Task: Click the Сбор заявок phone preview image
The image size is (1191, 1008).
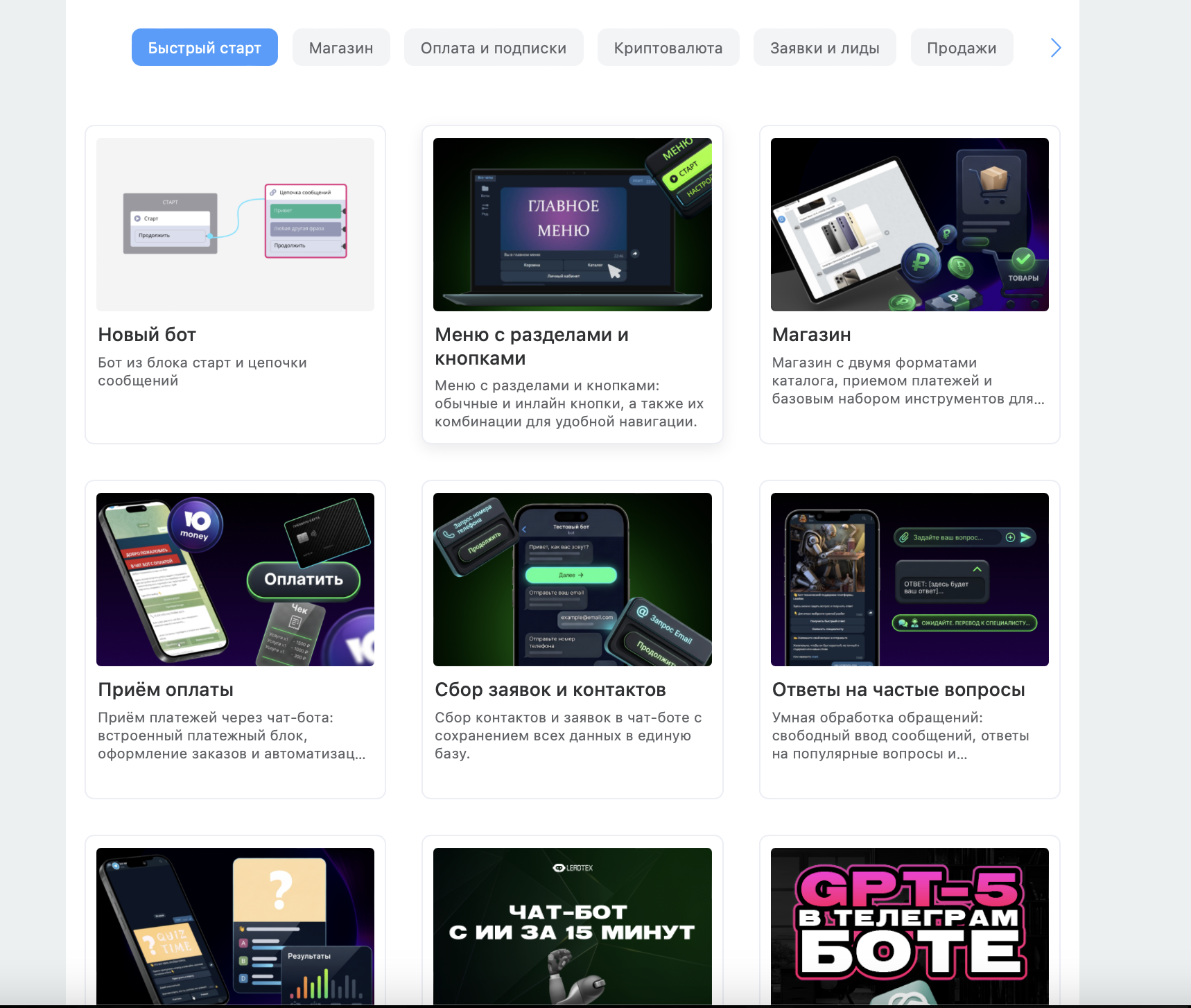Action: coord(573,580)
